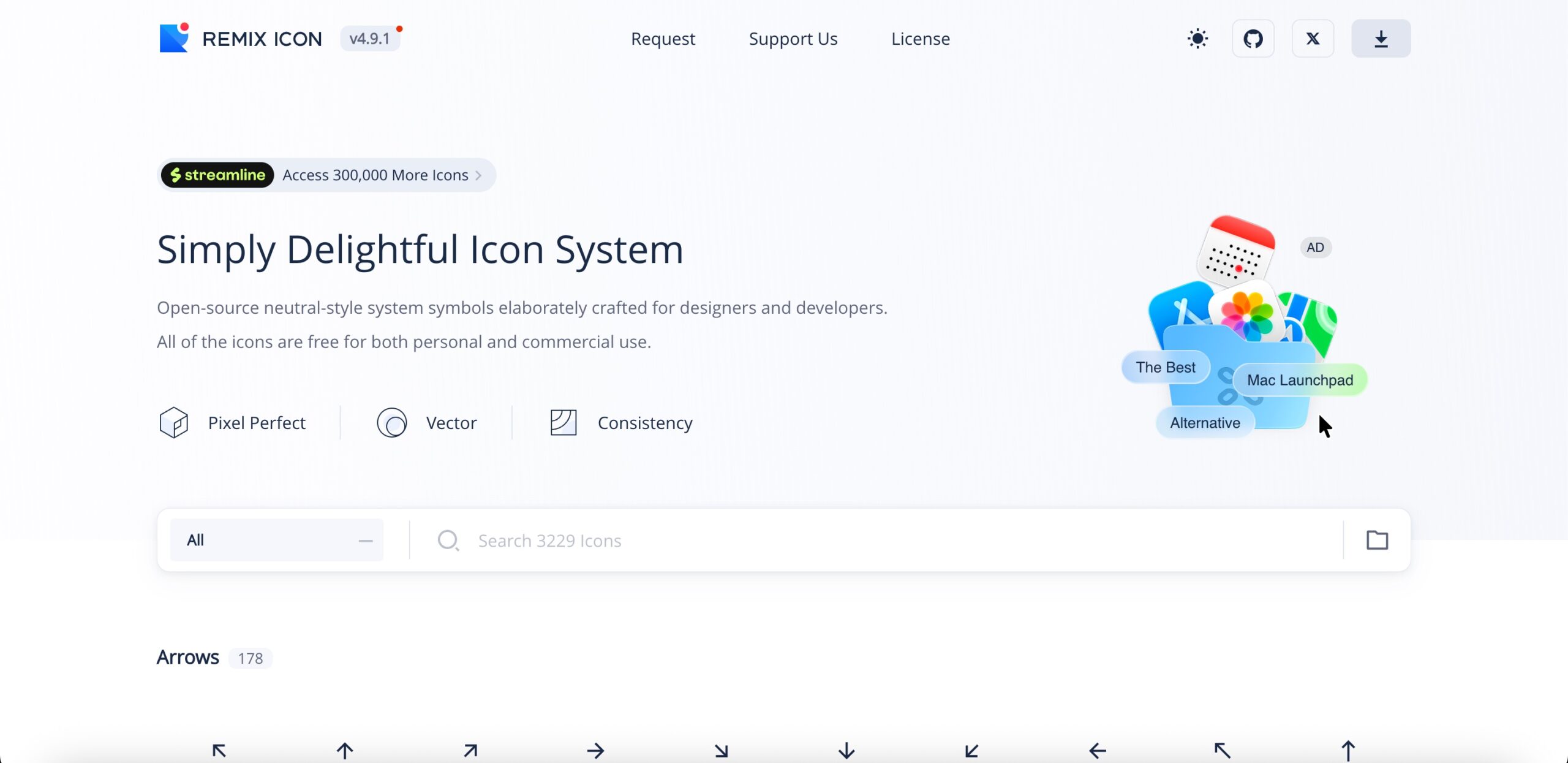This screenshot has height=763, width=1568.
Task: Click the 178 icon count badge
Action: [251, 658]
